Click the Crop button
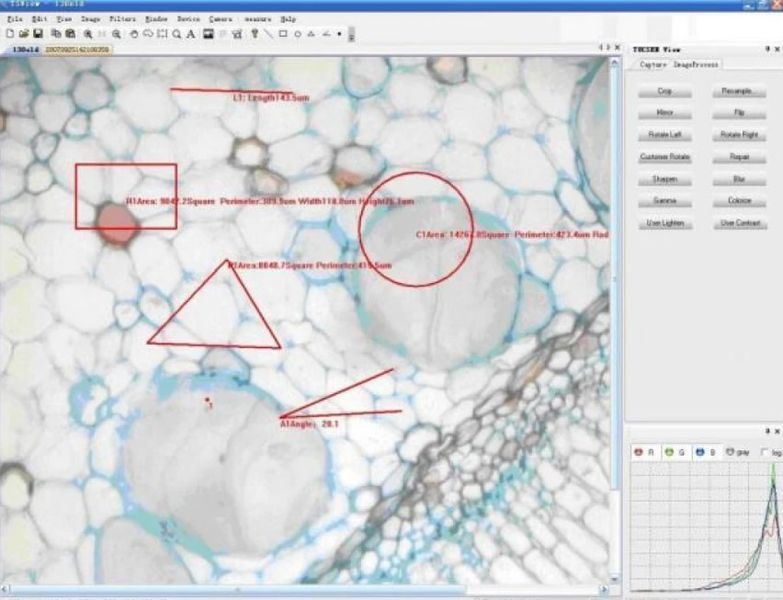The height and width of the screenshot is (600, 783). (x=665, y=91)
